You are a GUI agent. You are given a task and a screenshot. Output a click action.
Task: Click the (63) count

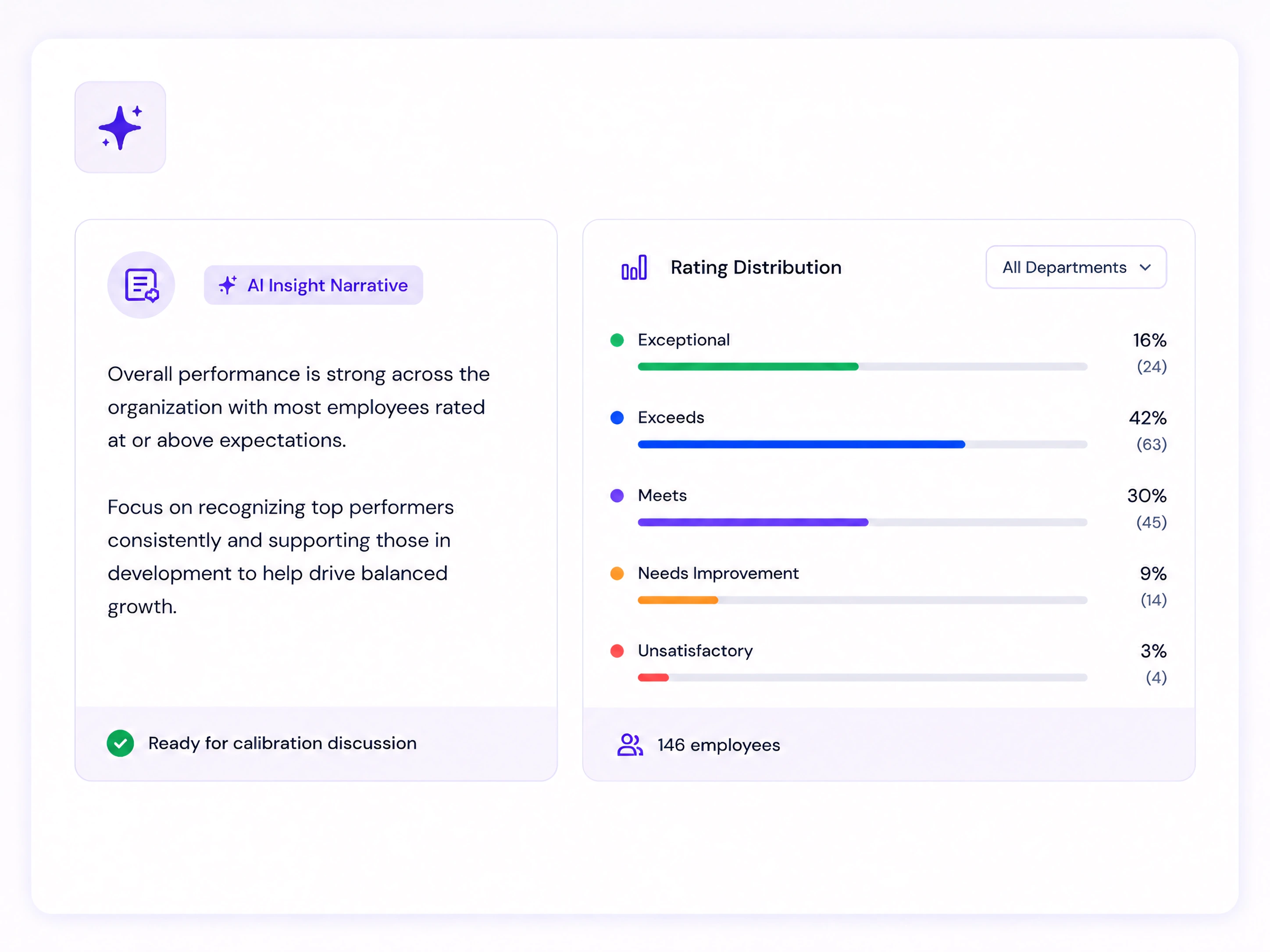tap(1152, 444)
